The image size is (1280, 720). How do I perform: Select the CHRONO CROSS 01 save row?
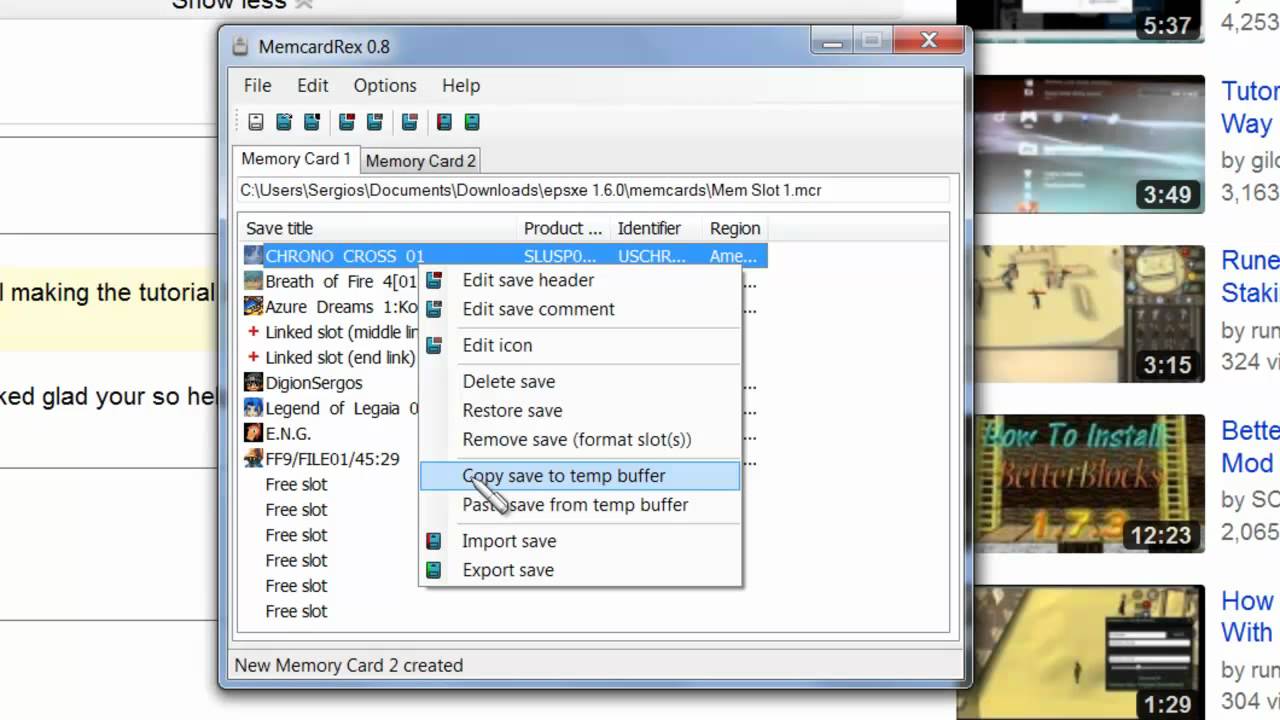(x=504, y=256)
